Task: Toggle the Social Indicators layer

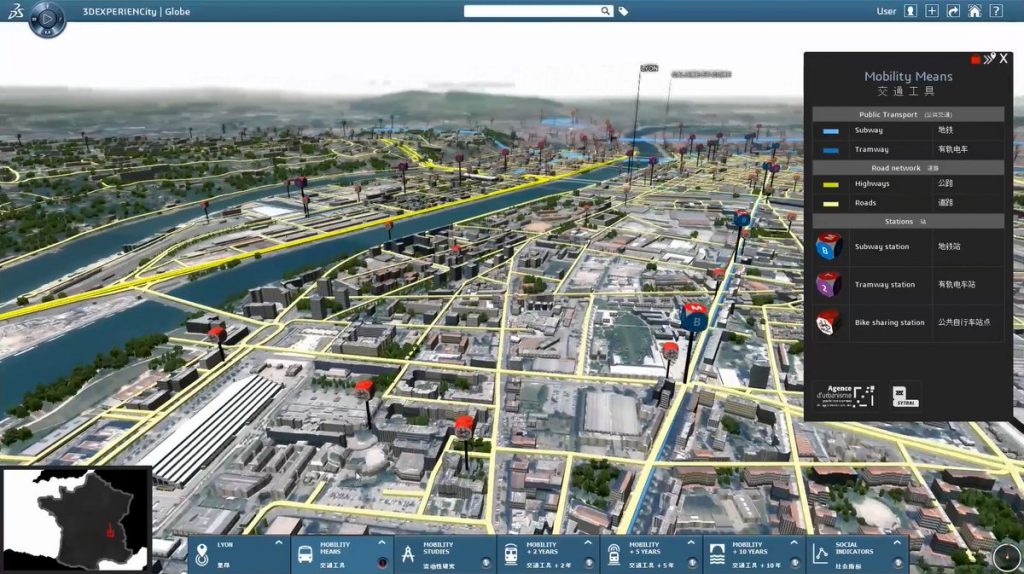Action: (x=898, y=563)
